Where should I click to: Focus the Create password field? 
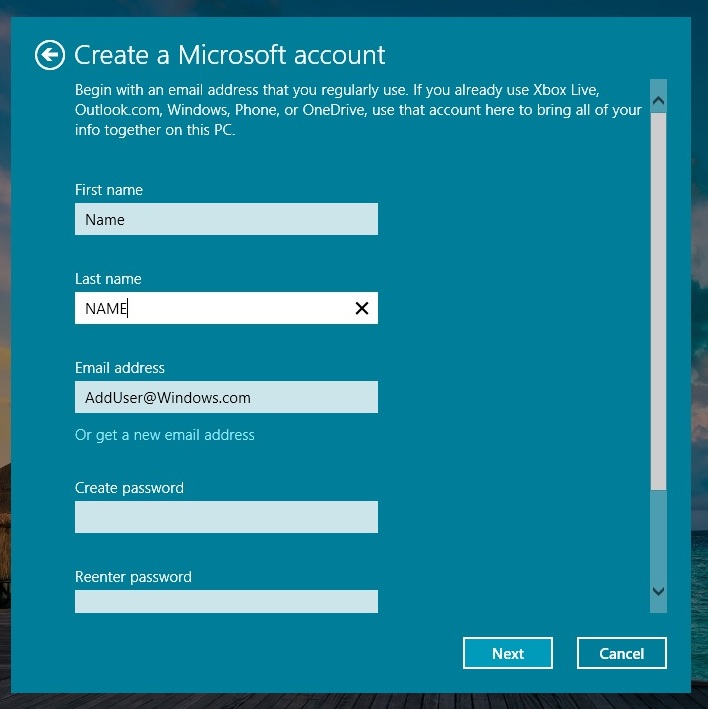226,517
